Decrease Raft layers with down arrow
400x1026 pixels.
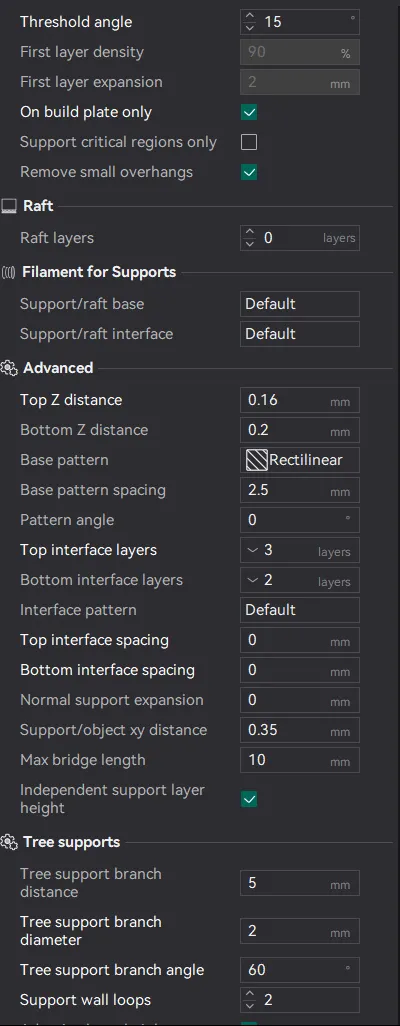(249, 244)
